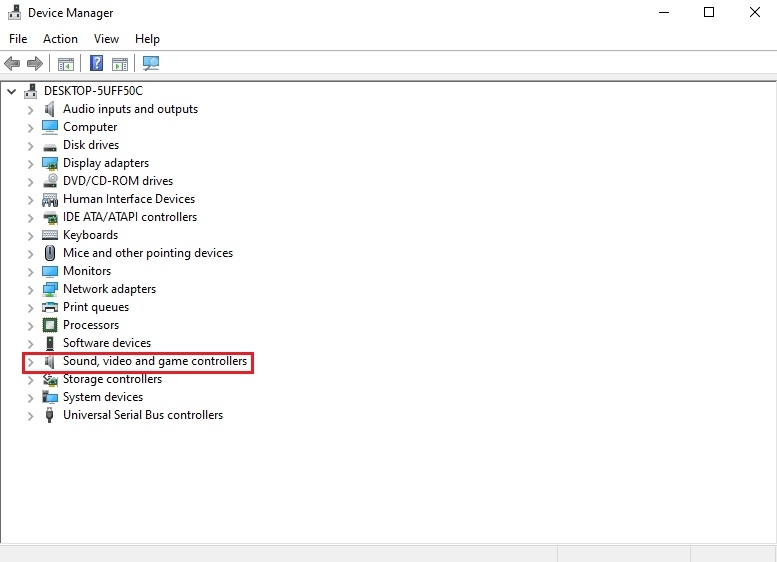Open the Help menu
The width and height of the screenshot is (777, 562).
(x=147, y=39)
